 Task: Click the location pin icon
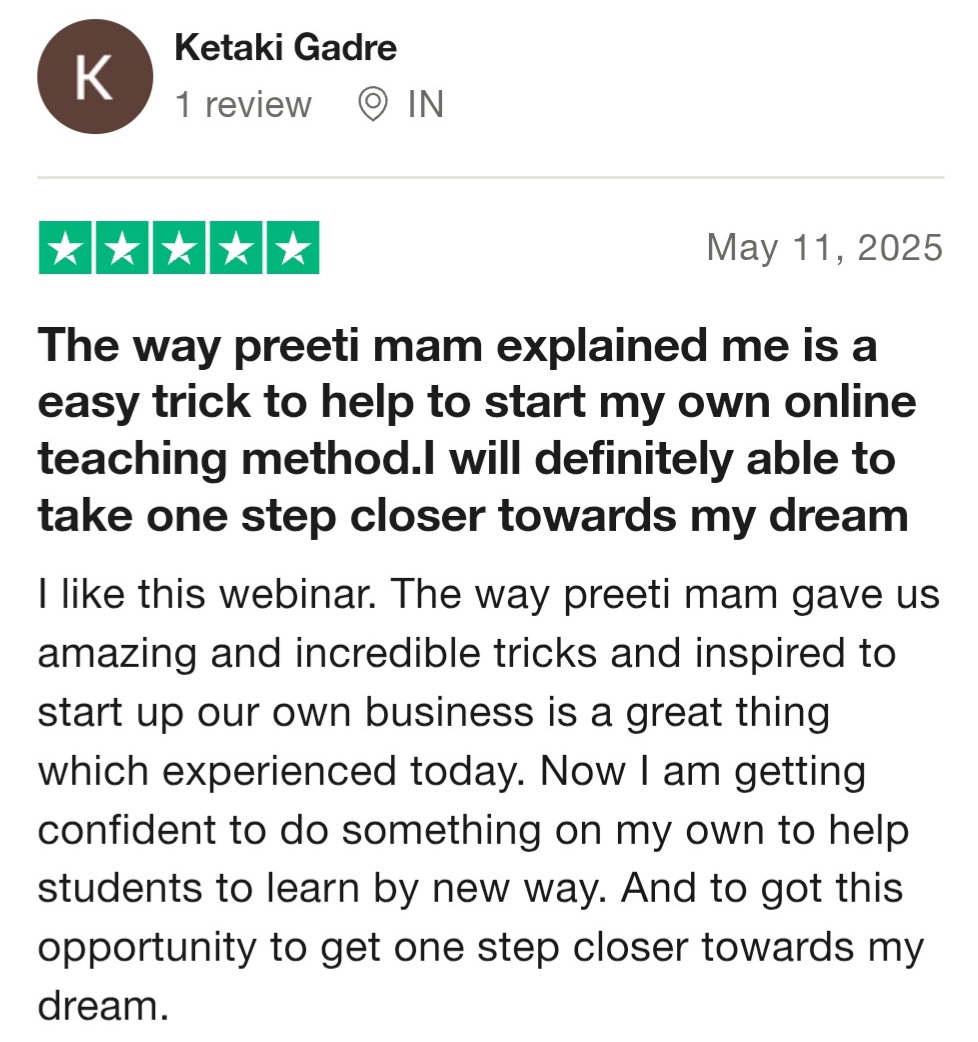[373, 104]
